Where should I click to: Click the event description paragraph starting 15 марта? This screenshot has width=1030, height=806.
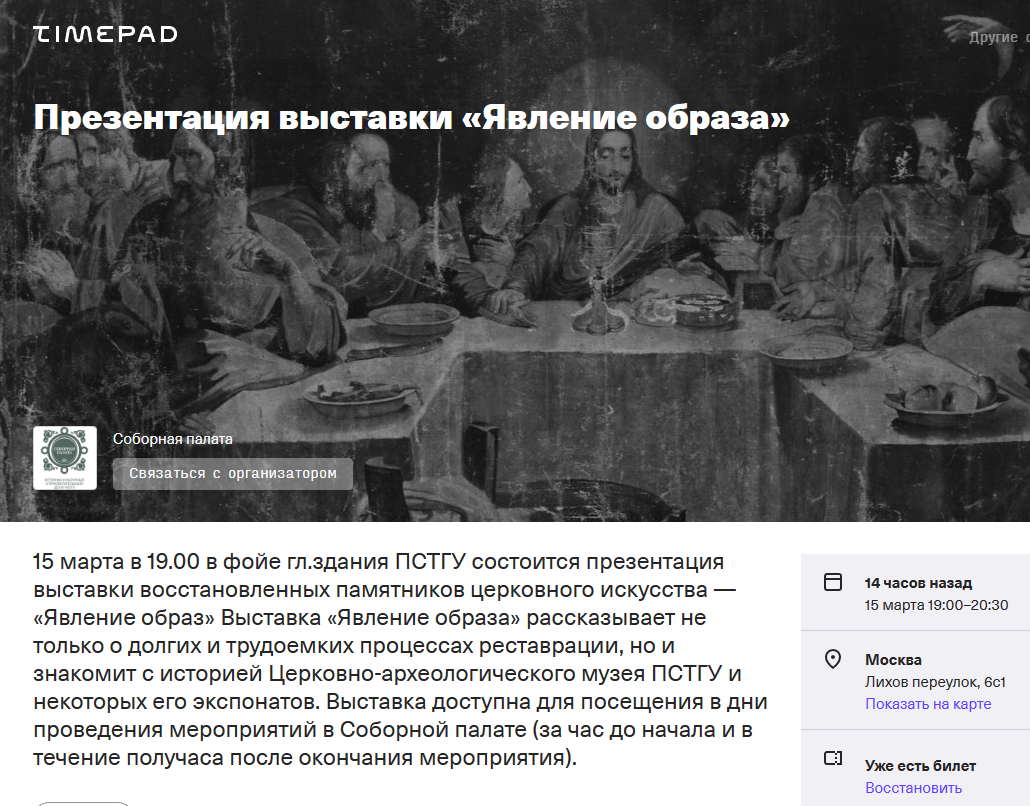(401, 660)
